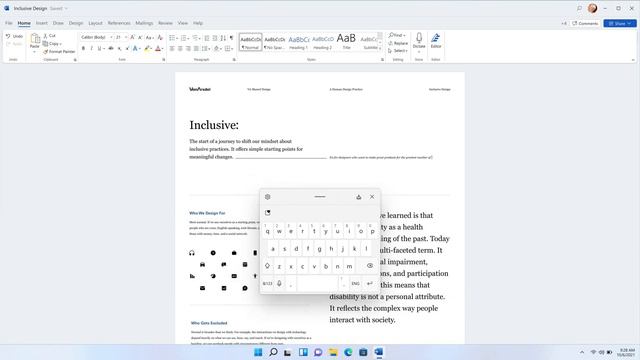The height and width of the screenshot is (360, 640).
Task: Open Windows Start from the taskbar
Action: (258, 352)
